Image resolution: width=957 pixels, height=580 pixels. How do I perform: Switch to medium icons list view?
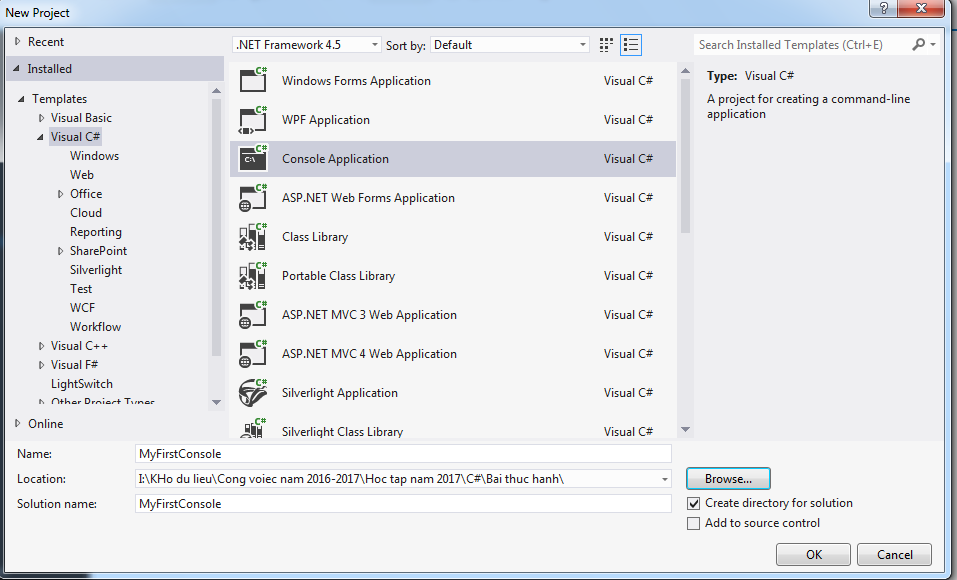pos(631,45)
